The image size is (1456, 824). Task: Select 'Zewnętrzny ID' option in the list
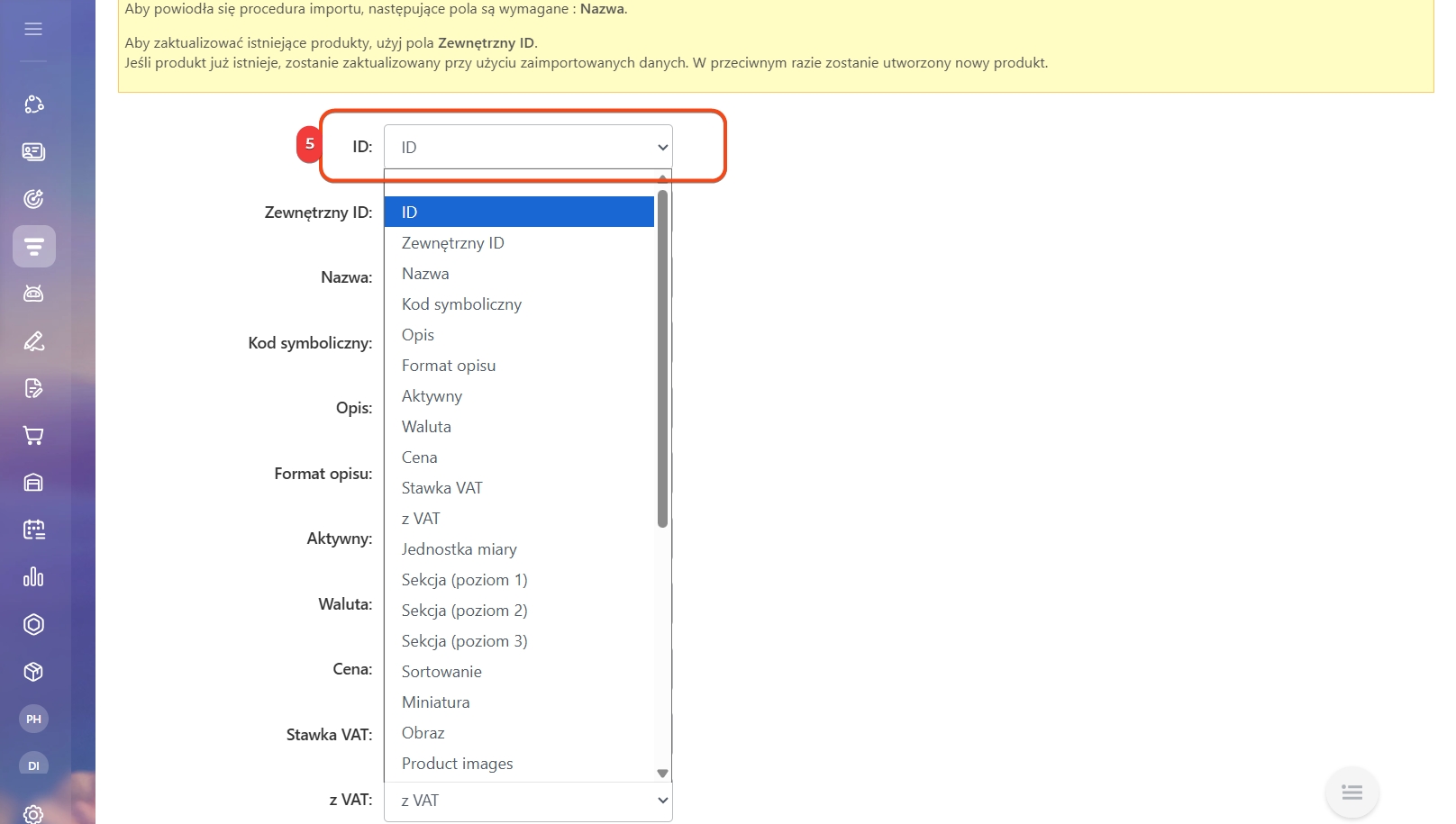(452, 243)
